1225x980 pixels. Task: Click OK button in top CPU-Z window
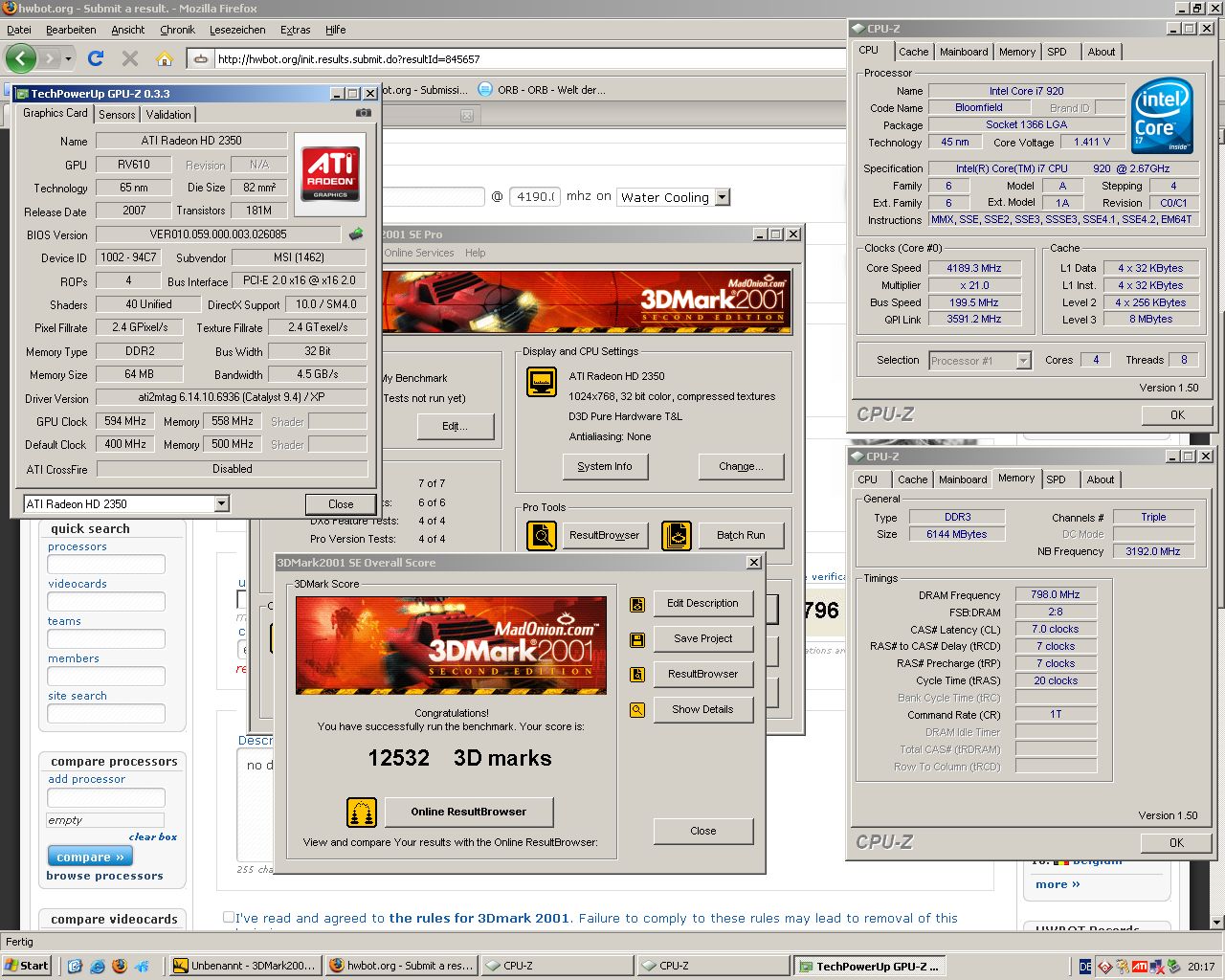pos(1177,414)
